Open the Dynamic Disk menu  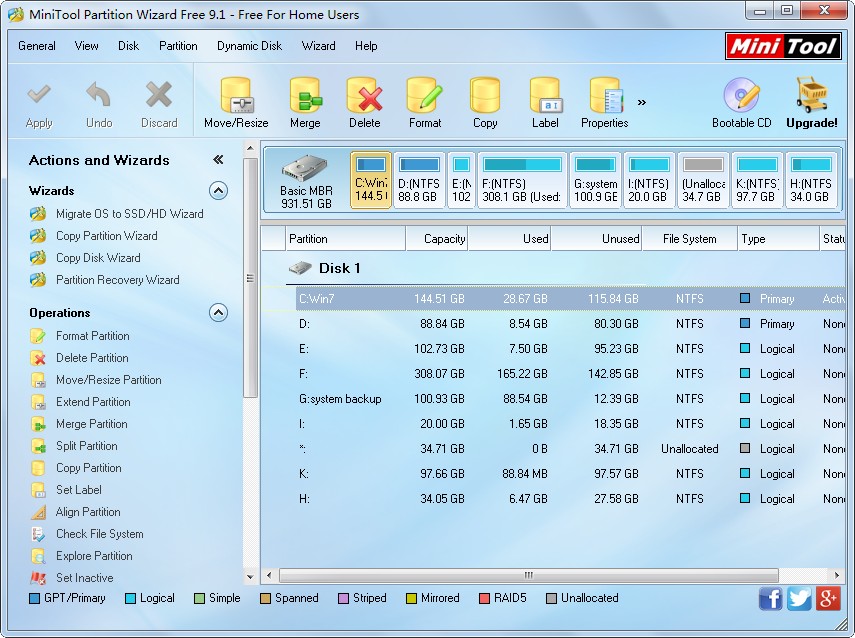tap(249, 46)
